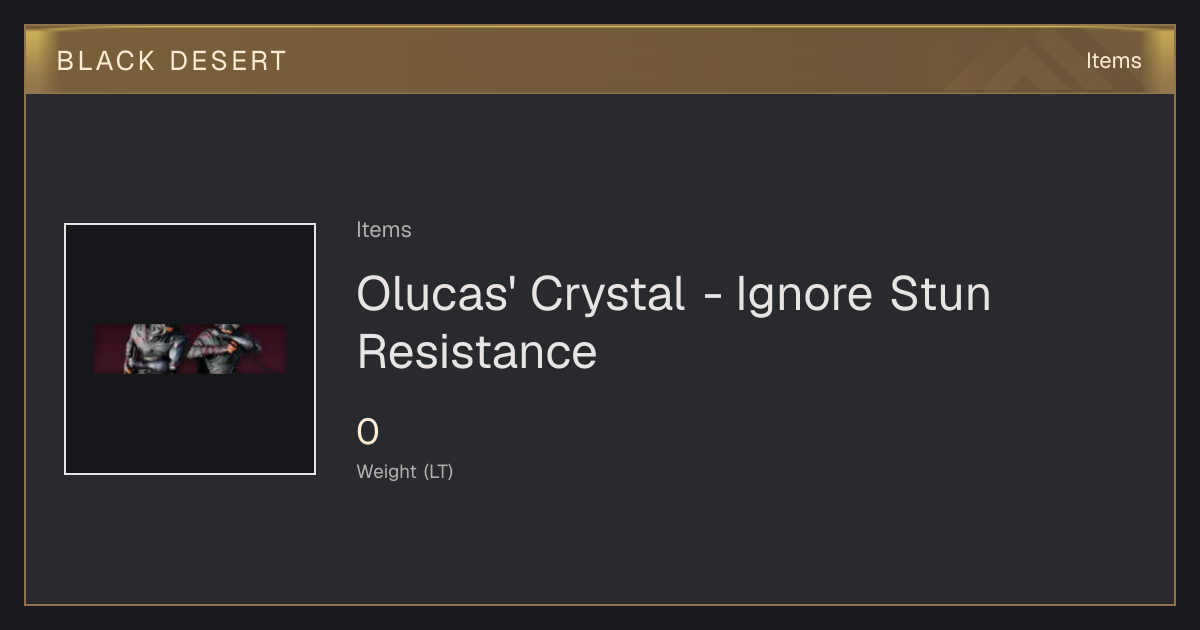Click the red banner strip inside thumbnail

(x=190, y=349)
